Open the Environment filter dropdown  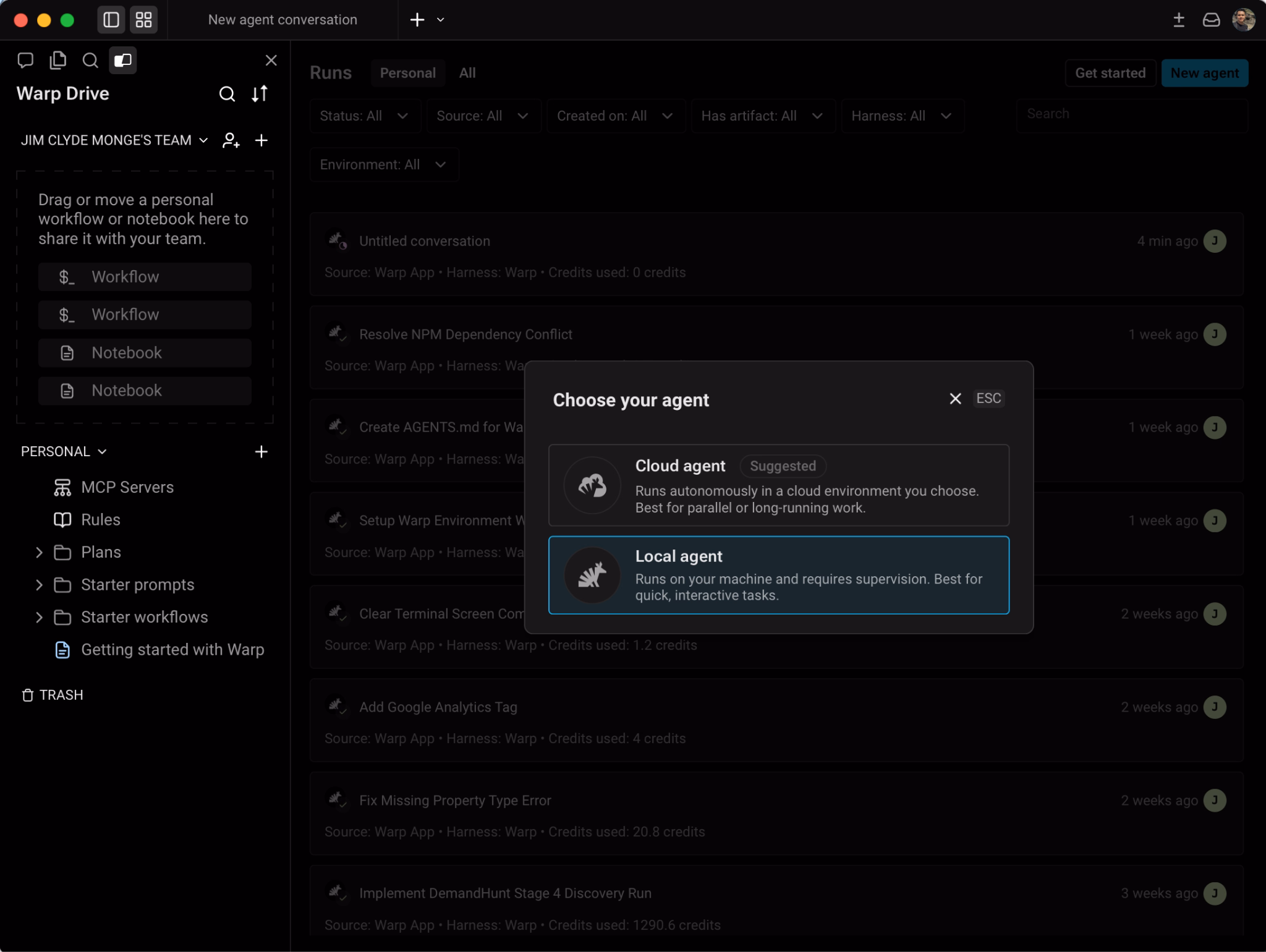[384, 164]
